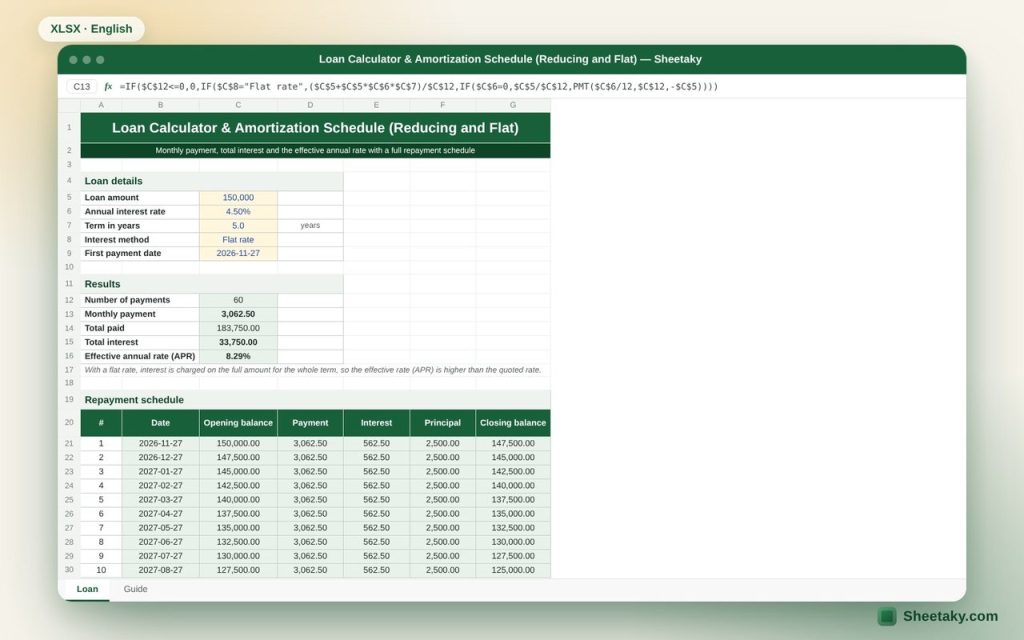
Task: Click the years unit label
Action: 310,225
